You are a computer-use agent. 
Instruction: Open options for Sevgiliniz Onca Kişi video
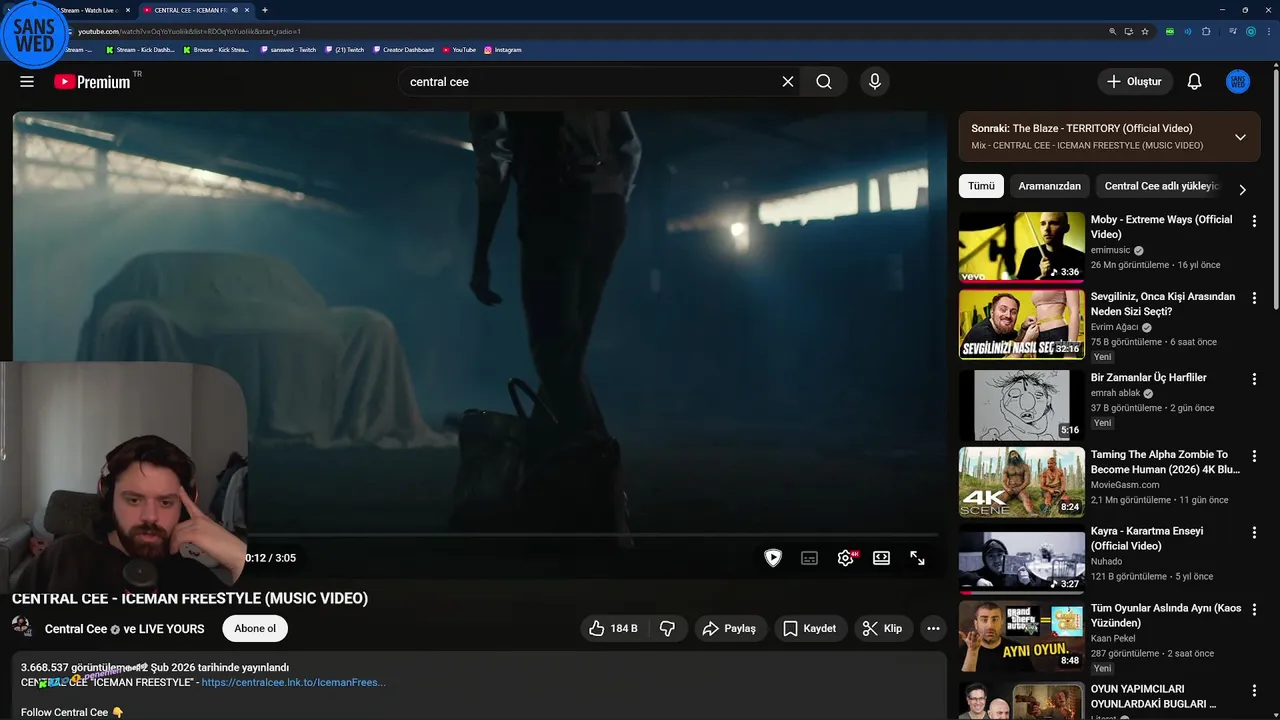click(x=1254, y=298)
